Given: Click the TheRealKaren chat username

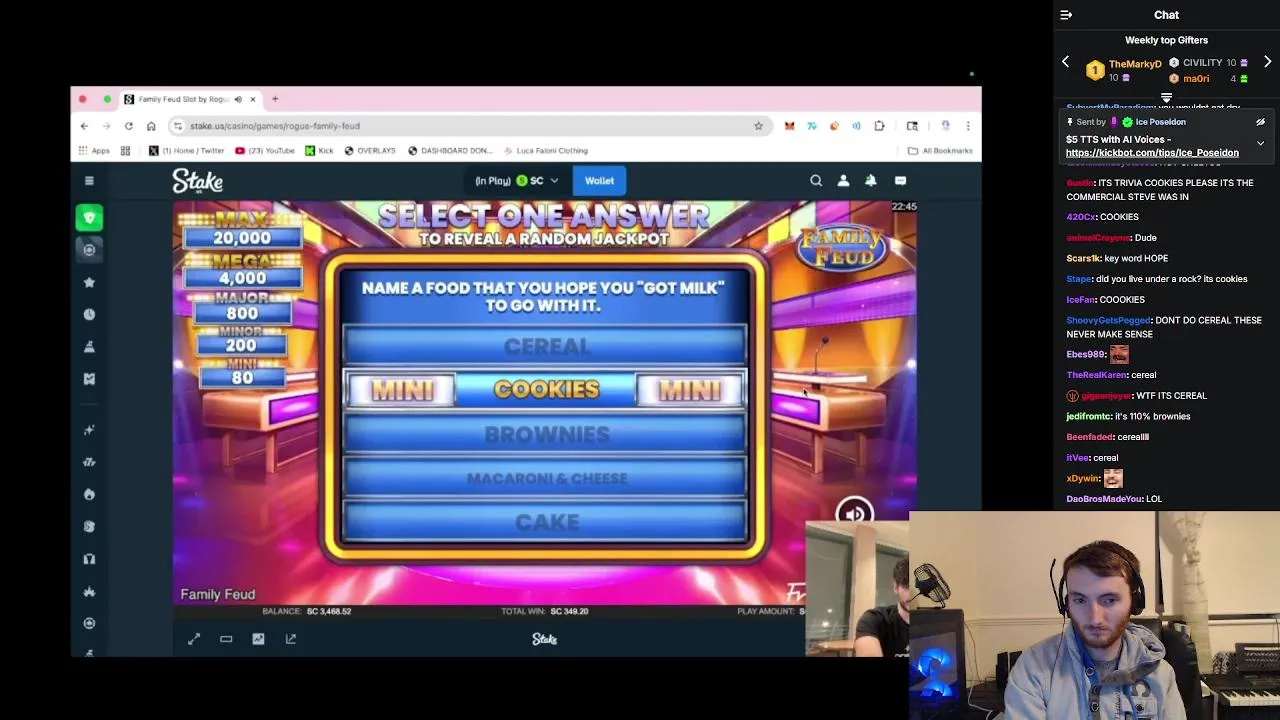Looking at the screenshot, I should pyautogui.click(x=1097, y=375).
